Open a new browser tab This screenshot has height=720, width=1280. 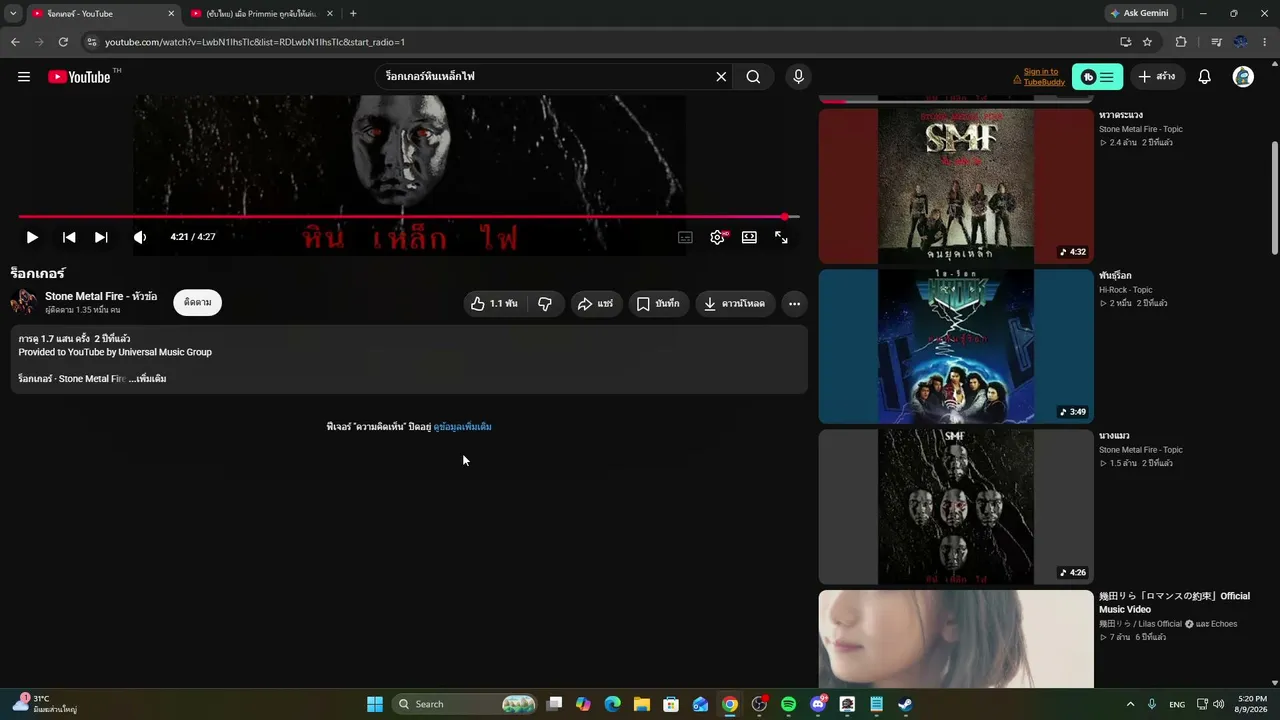coord(353,14)
